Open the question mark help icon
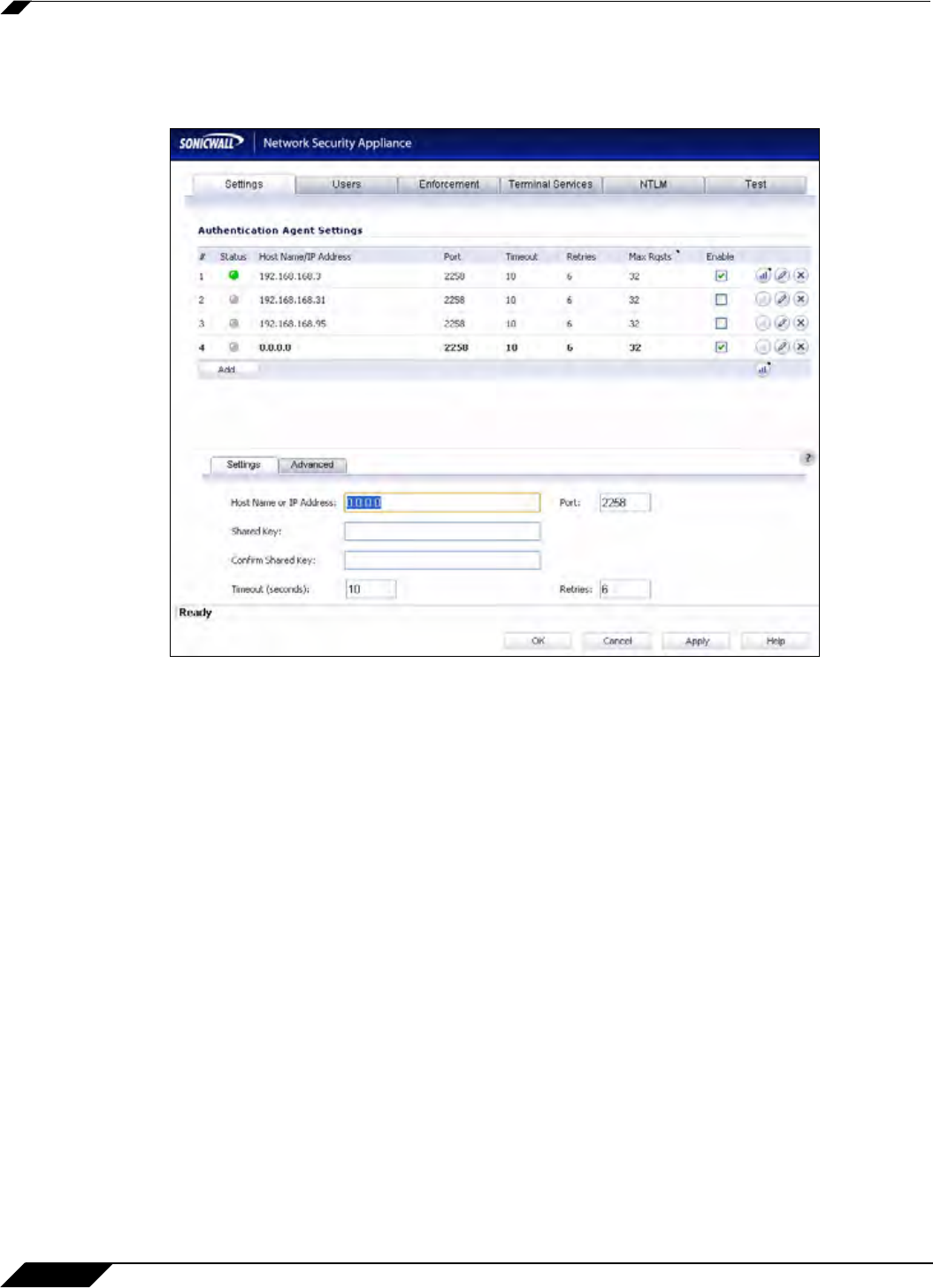 (x=807, y=458)
